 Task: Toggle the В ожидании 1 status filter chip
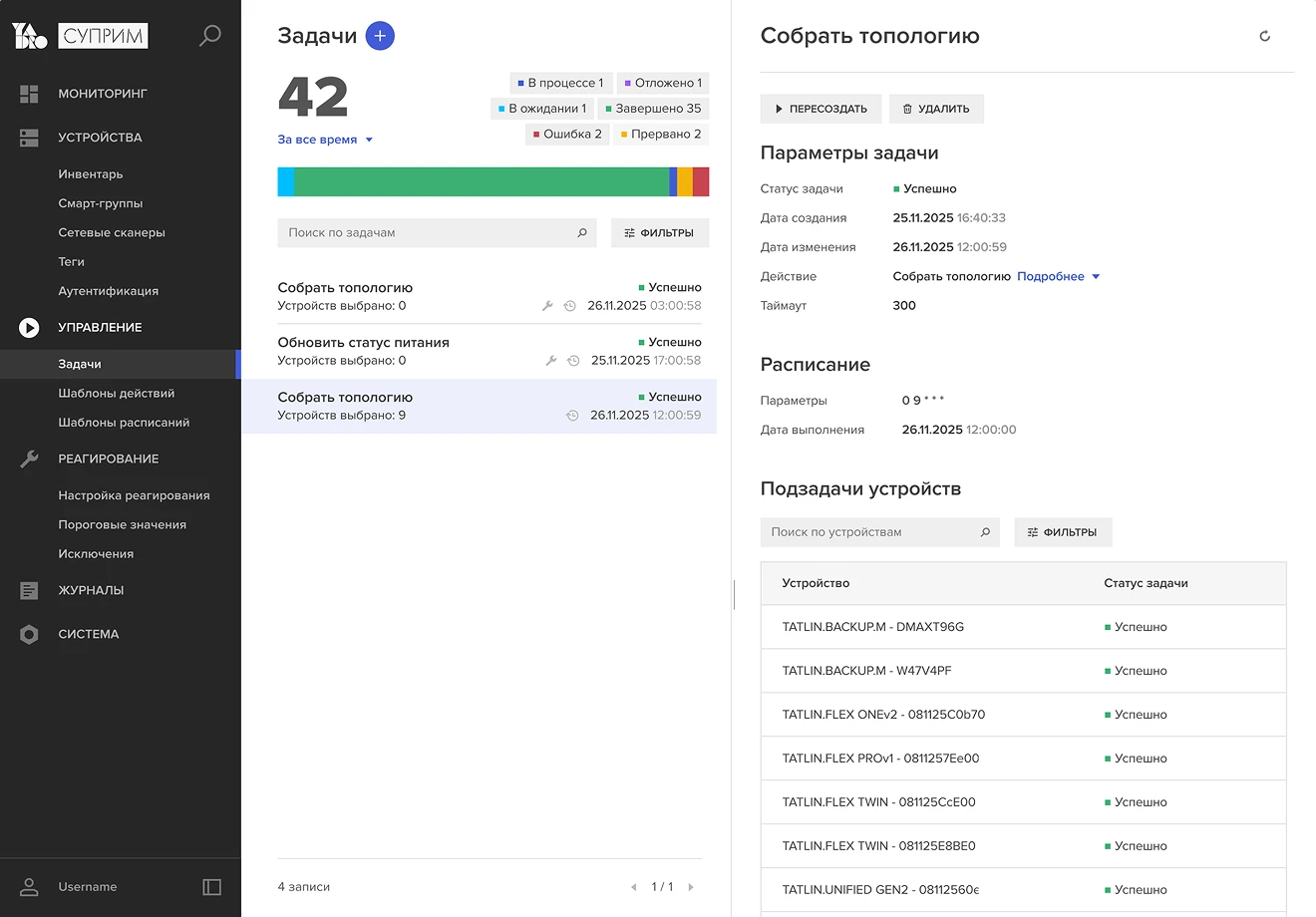[541, 108]
